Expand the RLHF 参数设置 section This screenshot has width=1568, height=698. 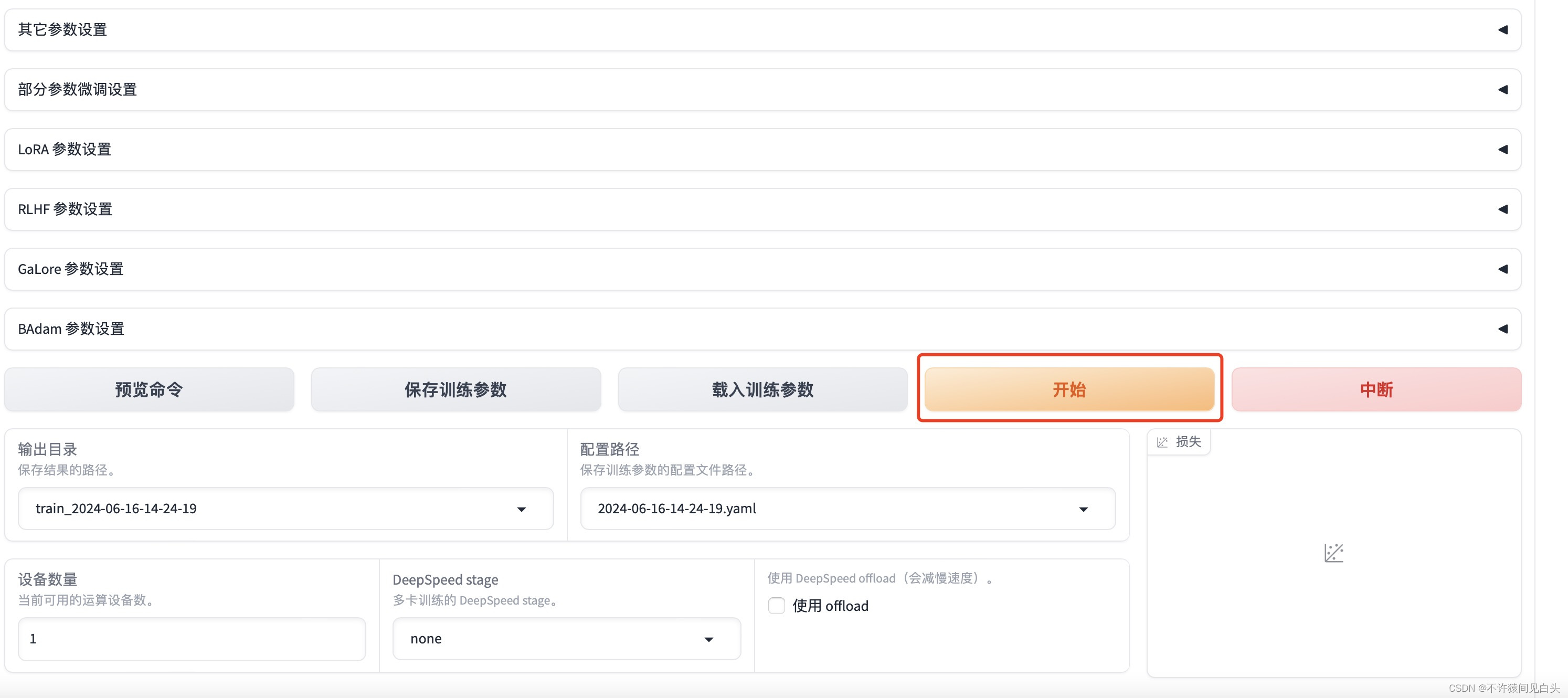click(x=65, y=209)
